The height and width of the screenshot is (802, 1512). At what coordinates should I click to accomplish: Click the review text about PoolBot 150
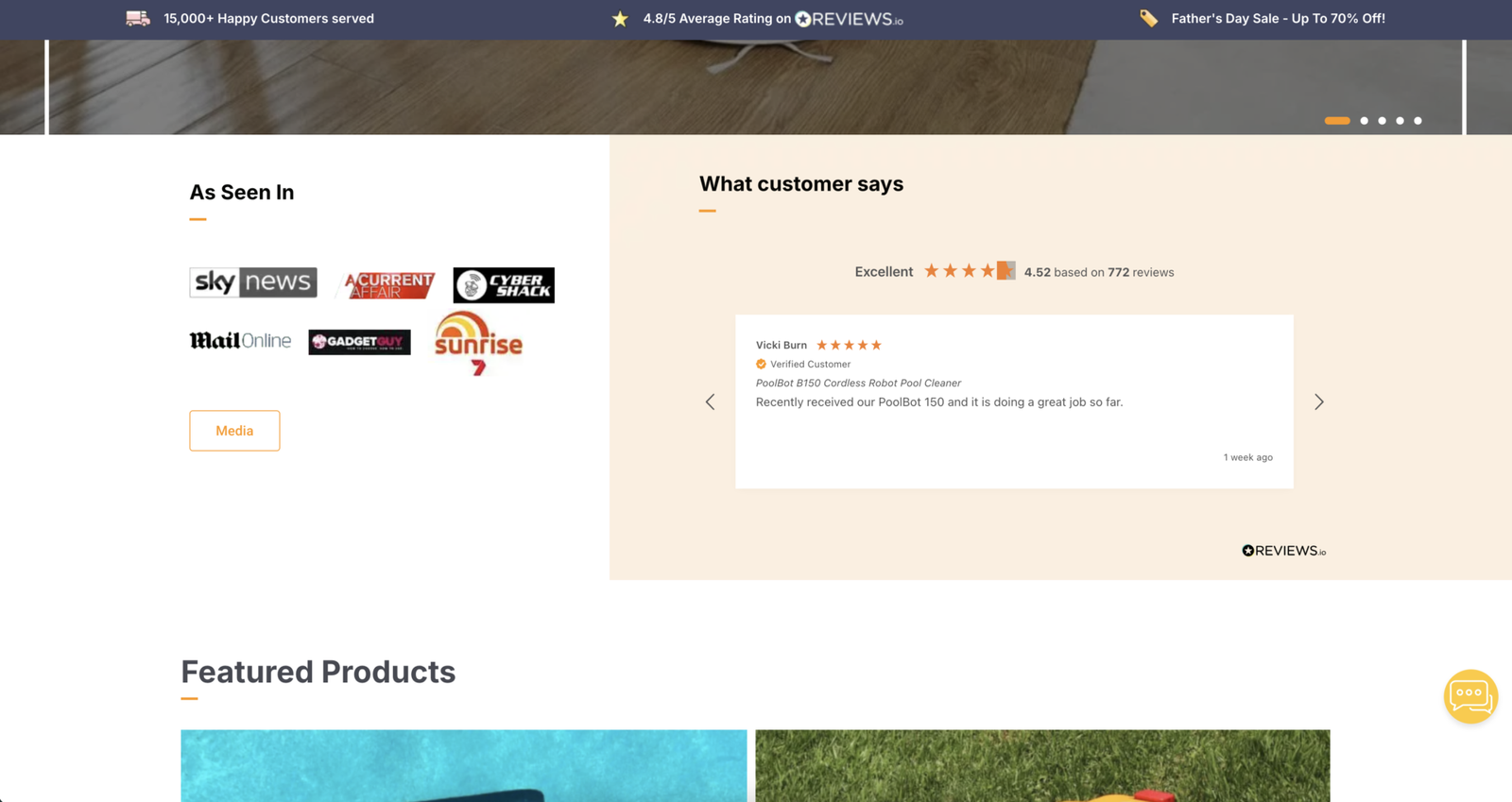coord(939,402)
